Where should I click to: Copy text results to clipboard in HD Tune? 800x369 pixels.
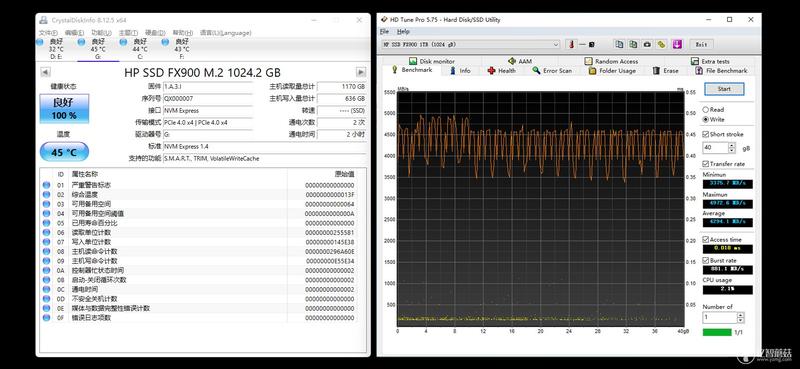[619, 44]
